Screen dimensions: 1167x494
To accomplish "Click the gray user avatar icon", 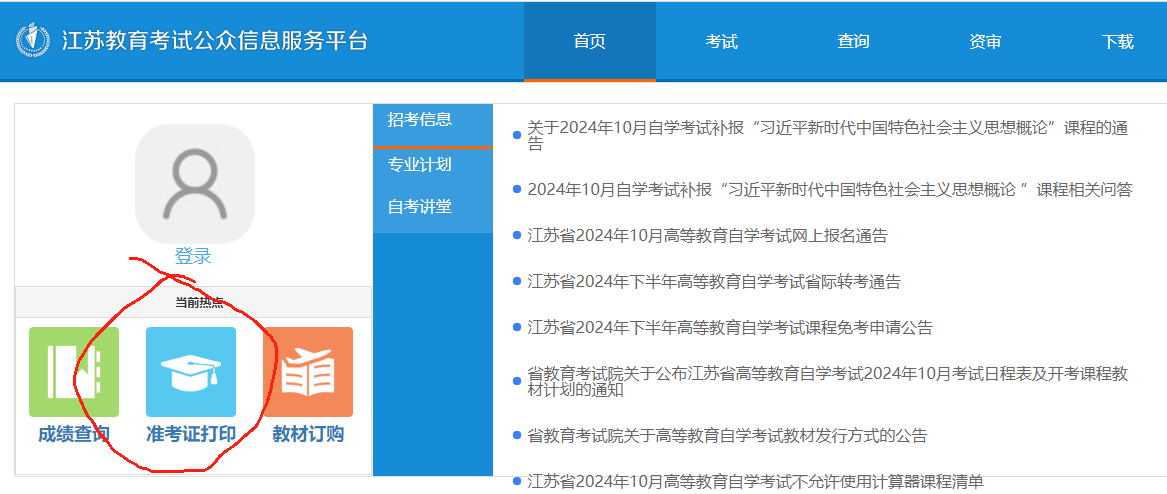I will click(195, 184).
